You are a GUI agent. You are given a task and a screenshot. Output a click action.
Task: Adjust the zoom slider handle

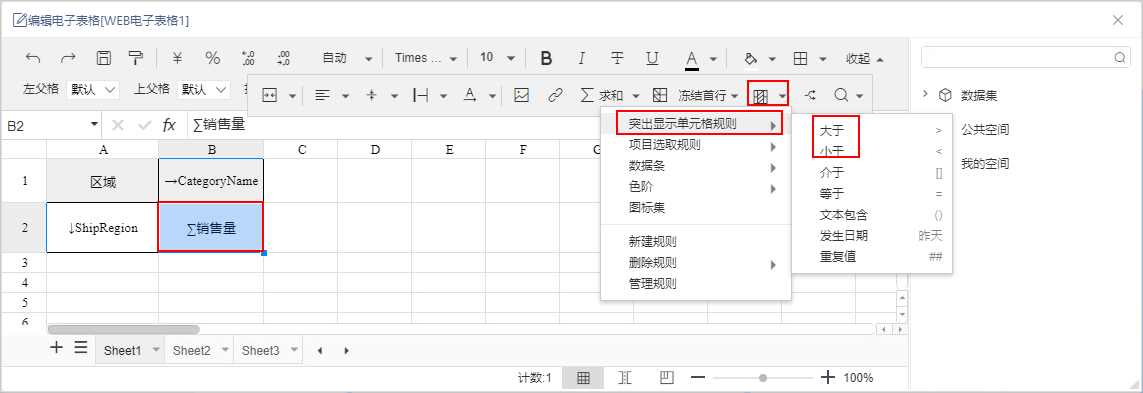coord(762,378)
